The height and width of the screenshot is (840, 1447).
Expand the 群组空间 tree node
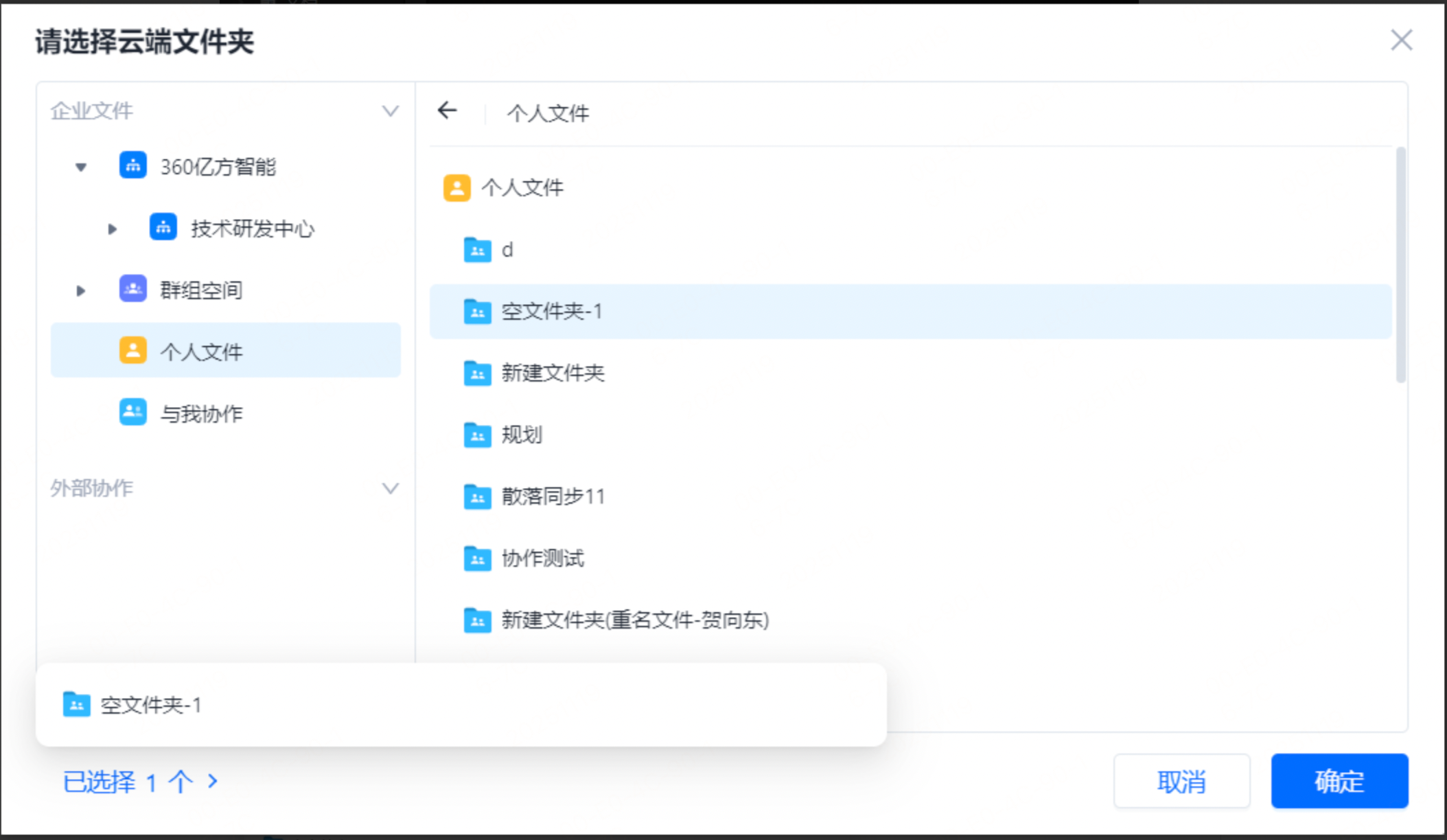tap(80, 290)
